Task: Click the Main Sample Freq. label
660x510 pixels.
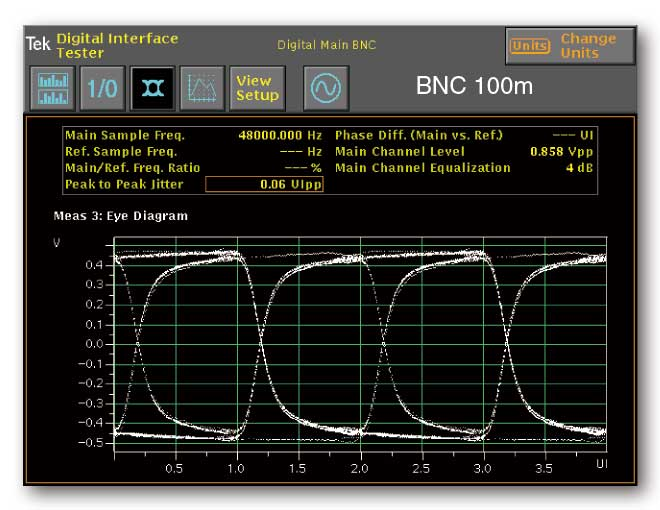Action: 125,135
